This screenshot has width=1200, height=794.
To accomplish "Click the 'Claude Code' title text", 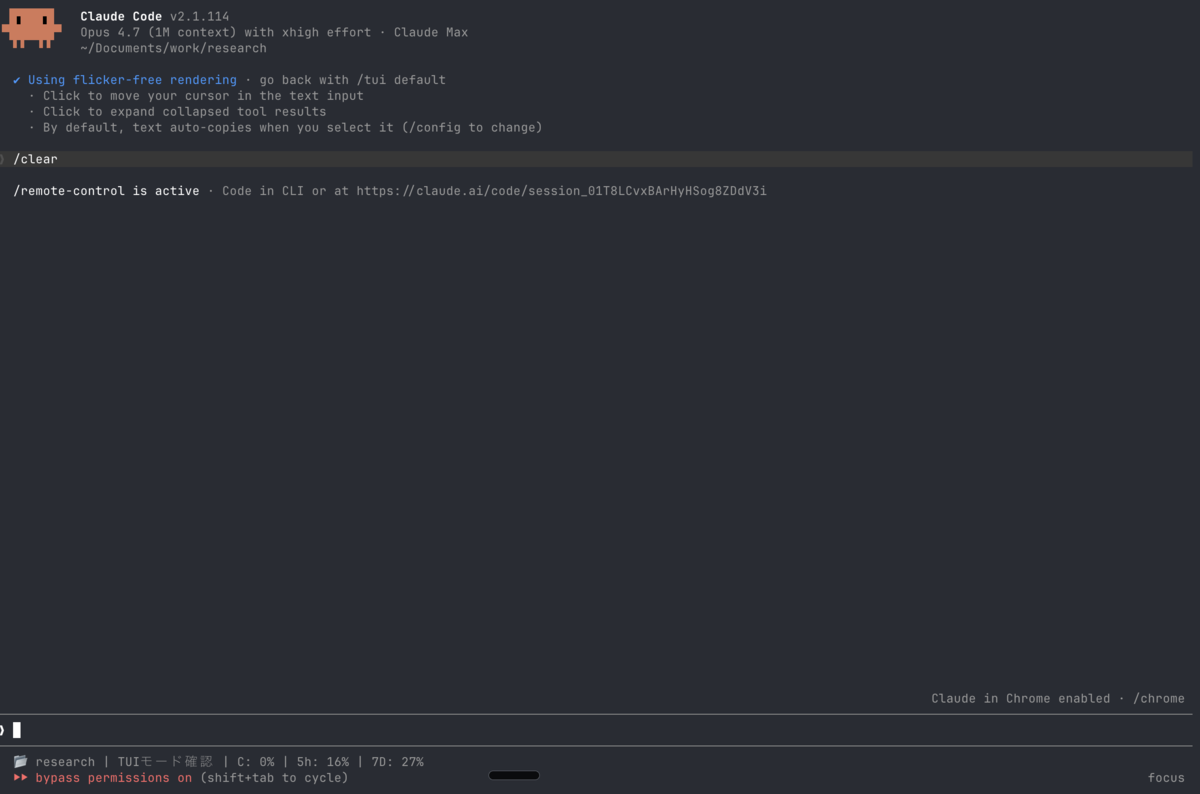I will coord(121,17).
